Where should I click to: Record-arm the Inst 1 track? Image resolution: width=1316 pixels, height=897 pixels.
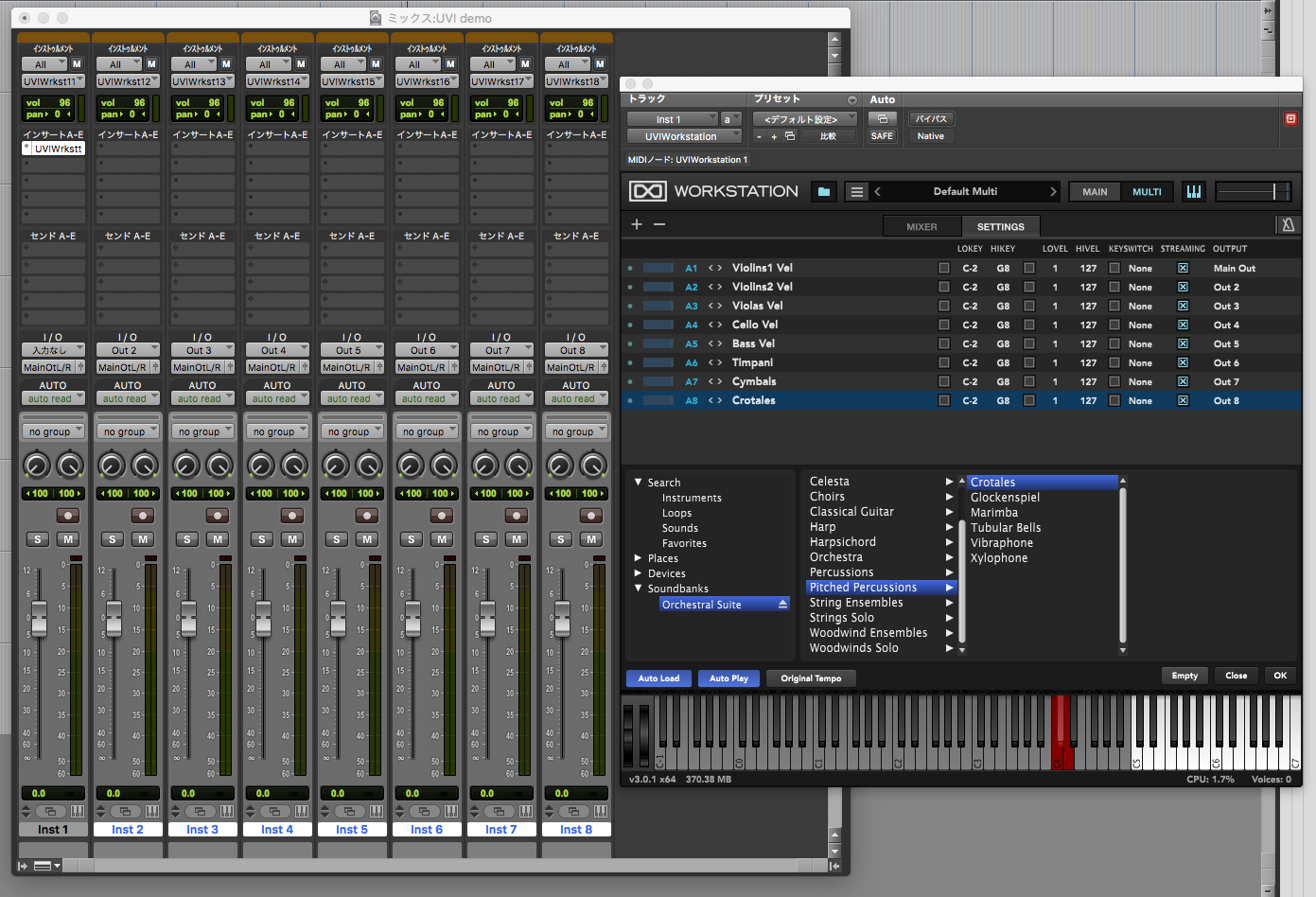67,516
